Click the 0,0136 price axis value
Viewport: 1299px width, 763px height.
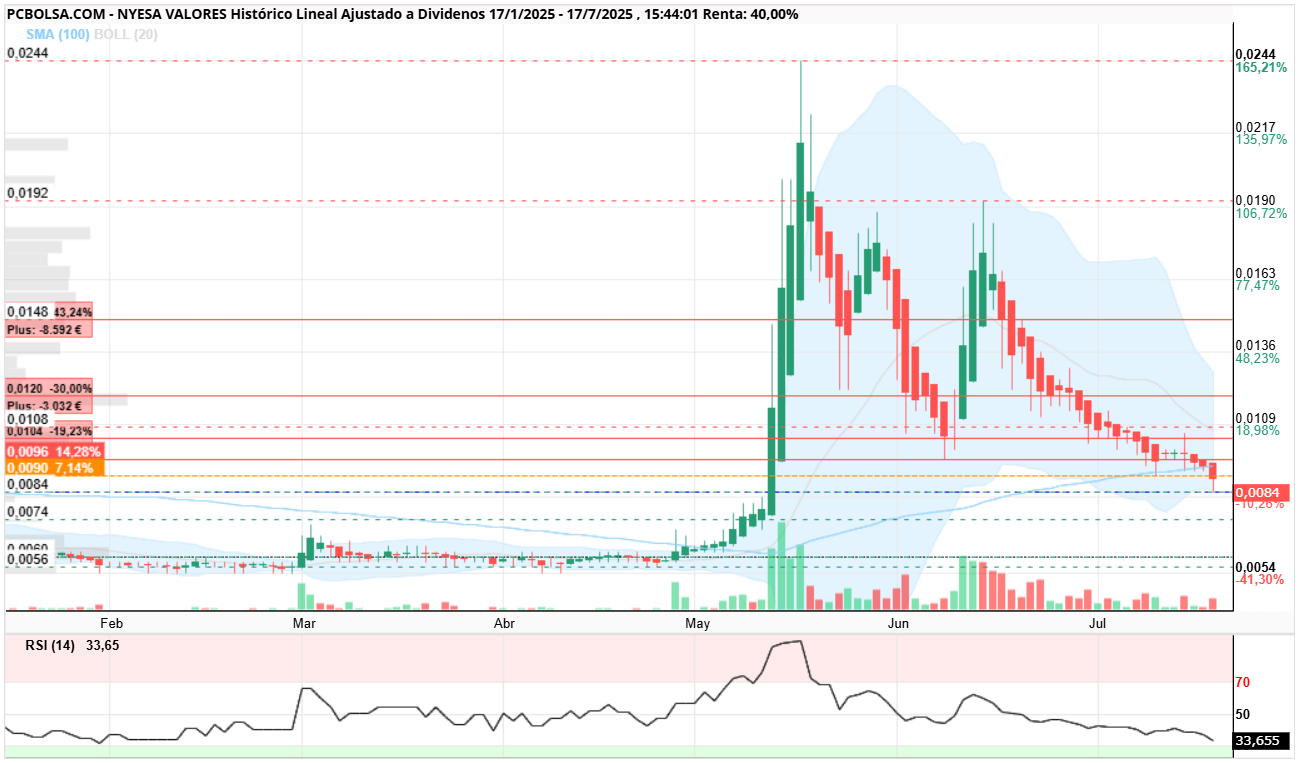(x=1256, y=345)
